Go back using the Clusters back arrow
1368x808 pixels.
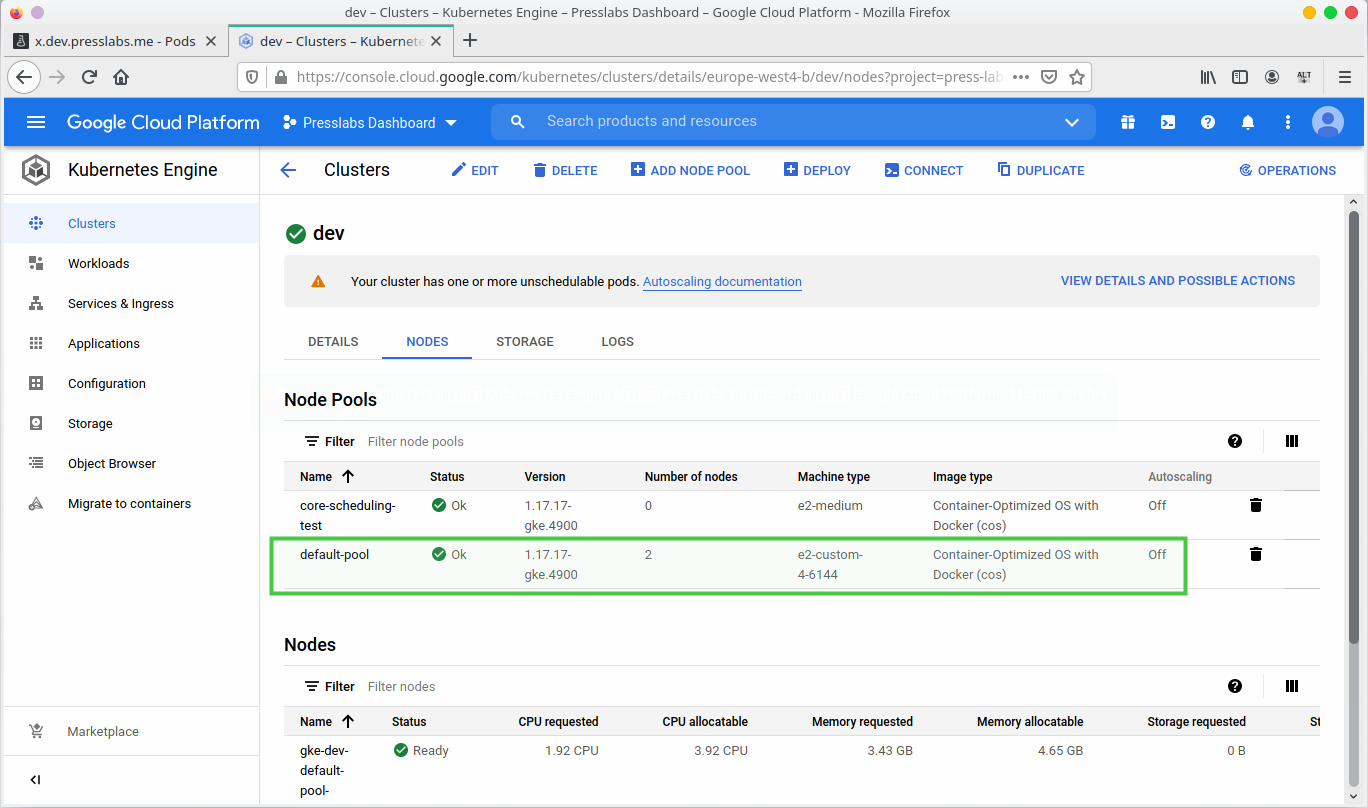point(288,170)
